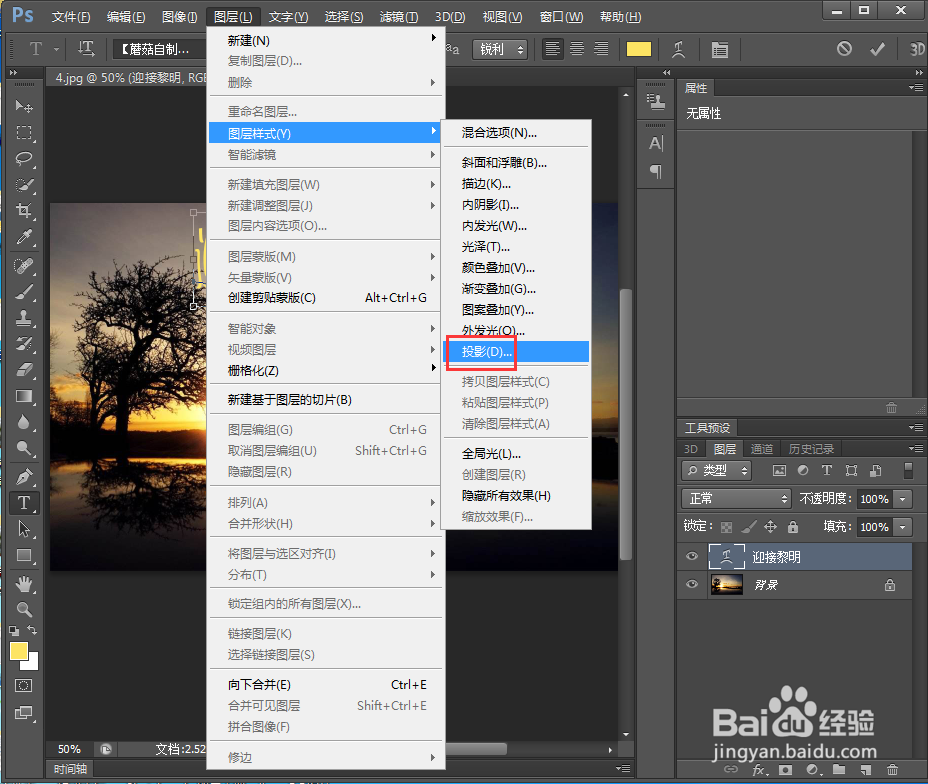Open the blending mode dropdown showing 正常
The image size is (928, 784).
pos(736,499)
